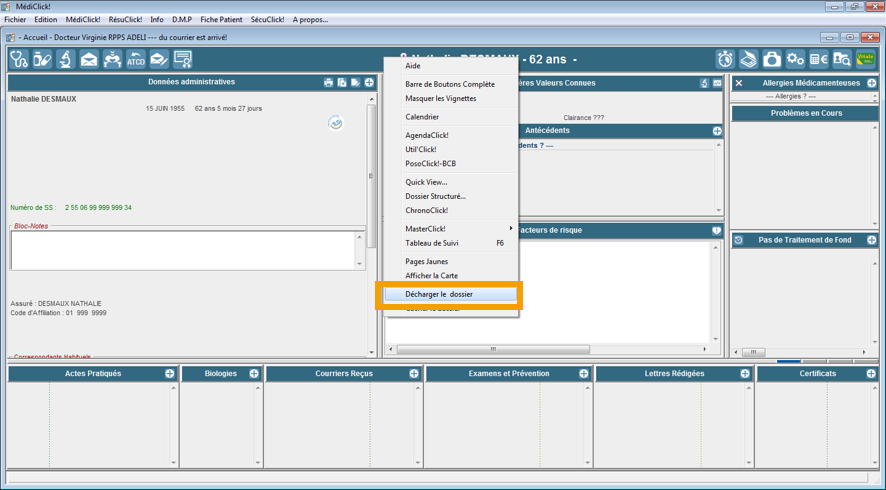Open the Fiche Patient menu

pos(221,19)
